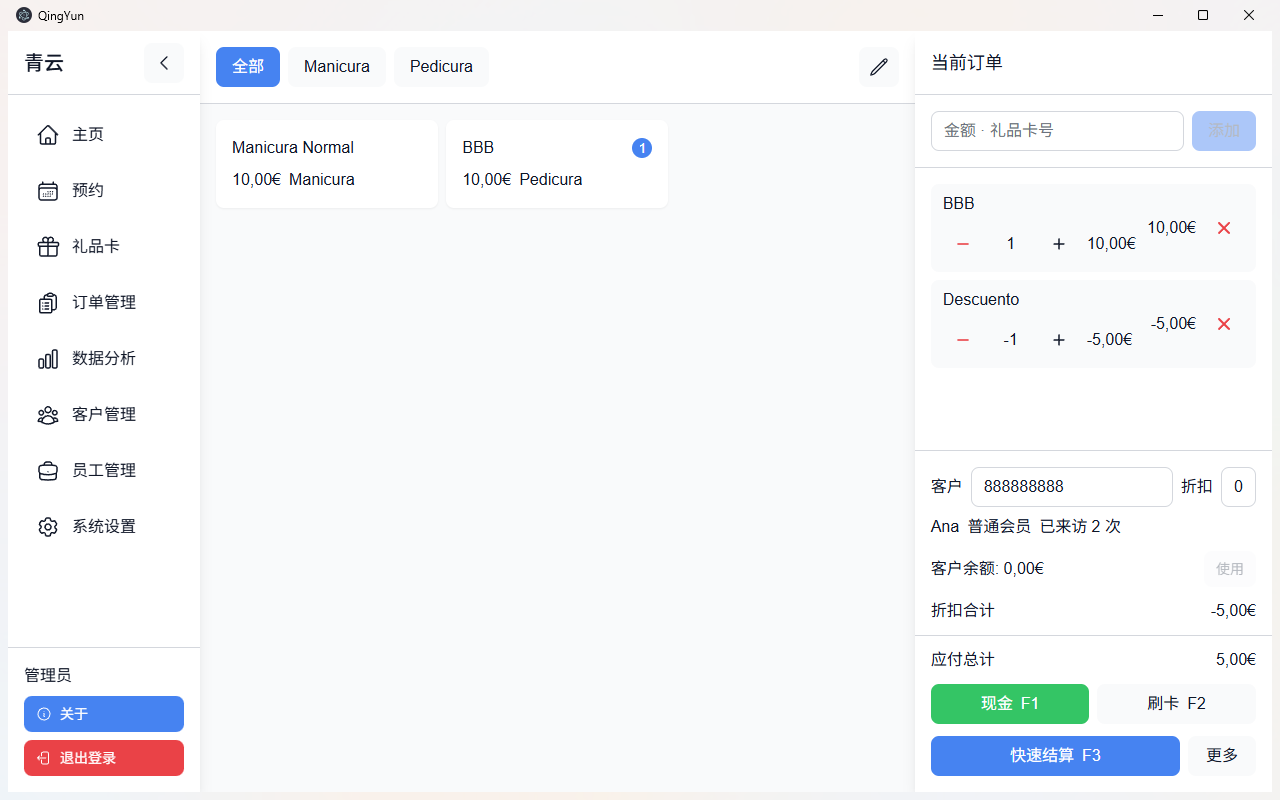Screen dimensions: 1280x800
Task: Open 数据分析 data analysis
Action: (104, 358)
